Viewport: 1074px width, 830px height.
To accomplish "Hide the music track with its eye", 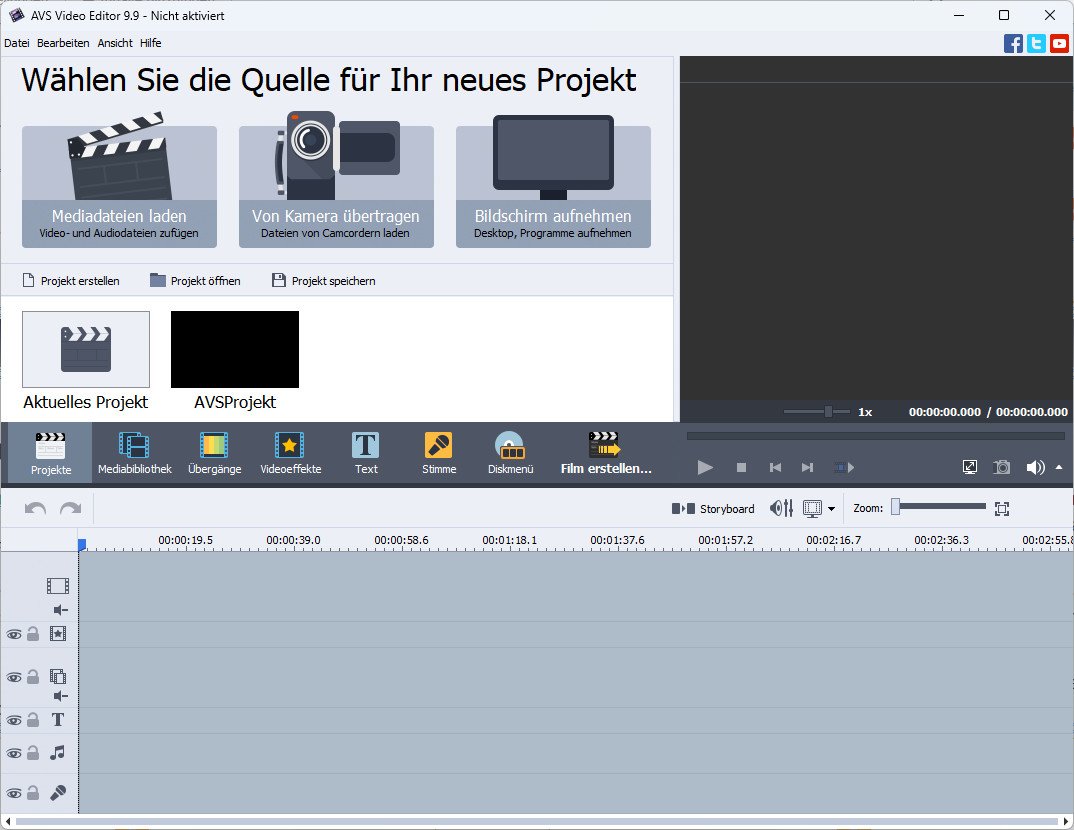I will pos(14,753).
